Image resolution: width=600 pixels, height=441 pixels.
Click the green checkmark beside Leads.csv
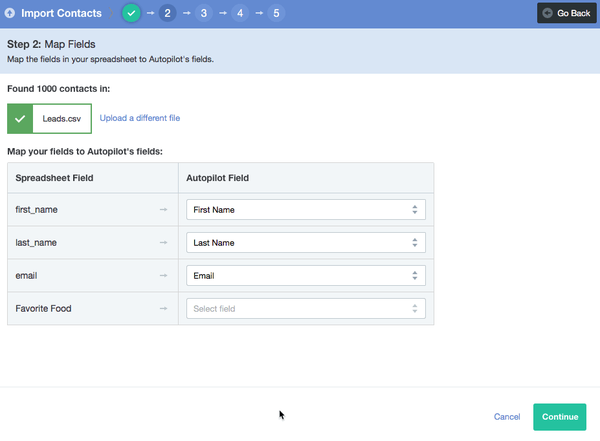[x=20, y=119]
